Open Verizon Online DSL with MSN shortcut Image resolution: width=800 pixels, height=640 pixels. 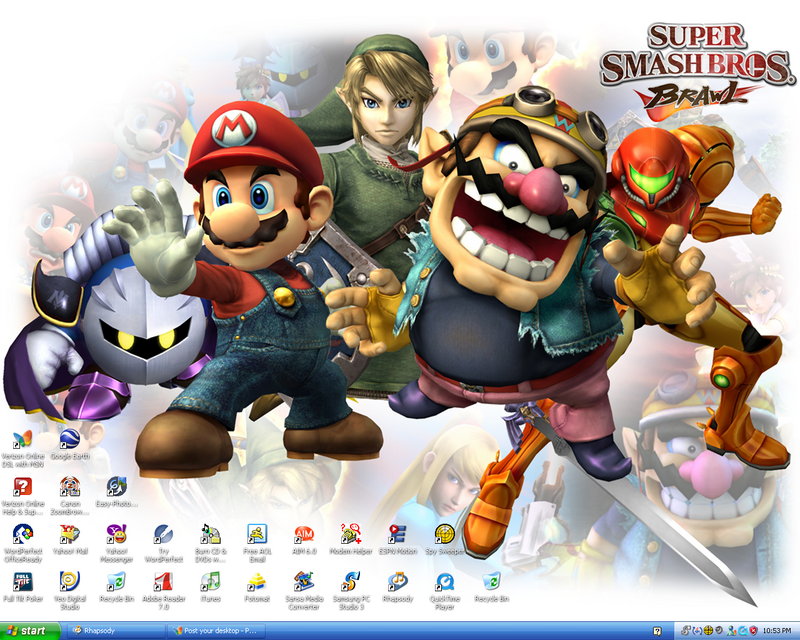pos(23,449)
